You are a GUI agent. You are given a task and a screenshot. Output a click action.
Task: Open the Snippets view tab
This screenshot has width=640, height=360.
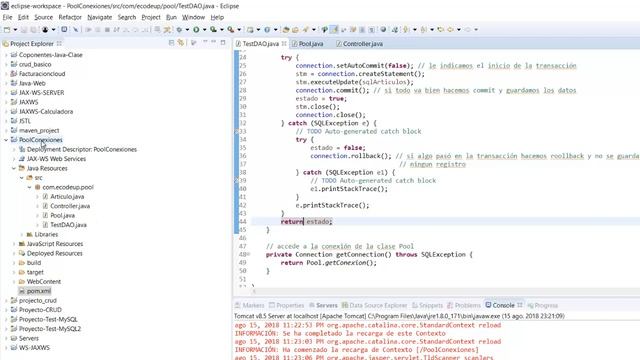(x=427, y=305)
